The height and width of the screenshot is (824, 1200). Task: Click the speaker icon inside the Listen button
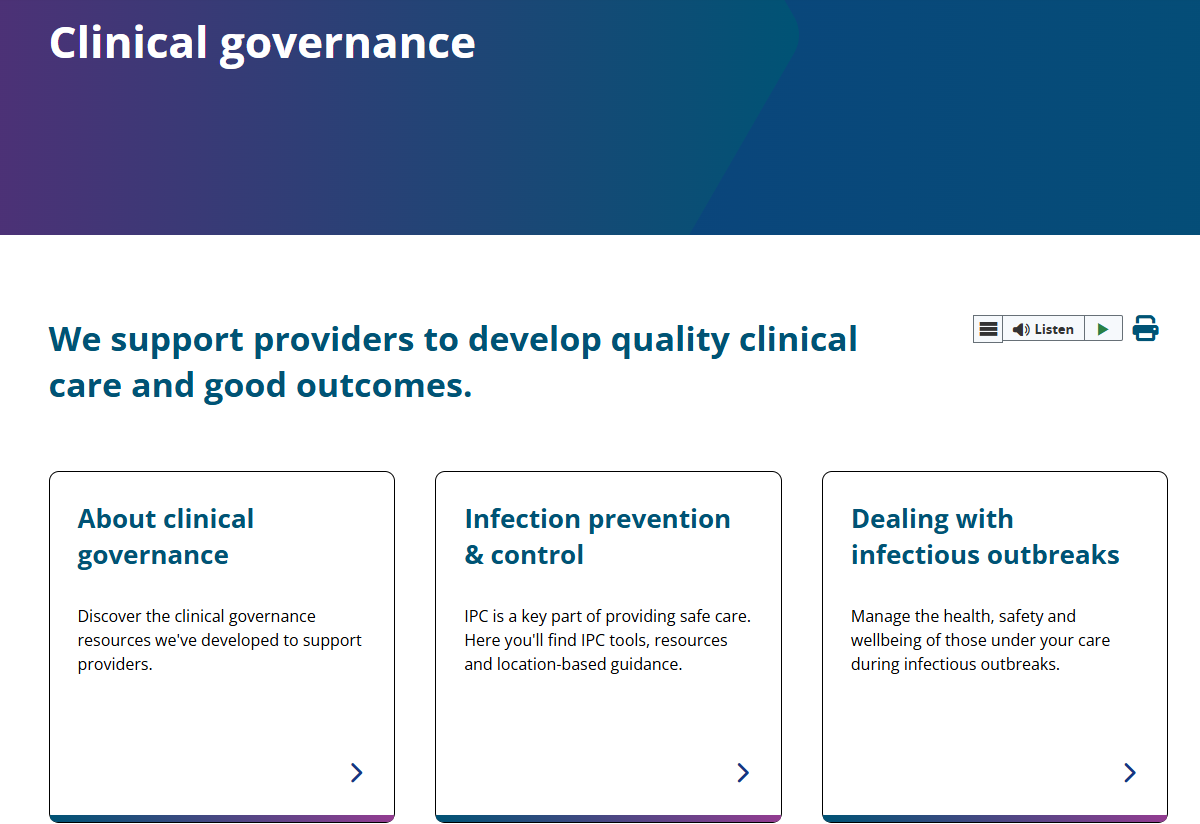(x=1020, y=328)
